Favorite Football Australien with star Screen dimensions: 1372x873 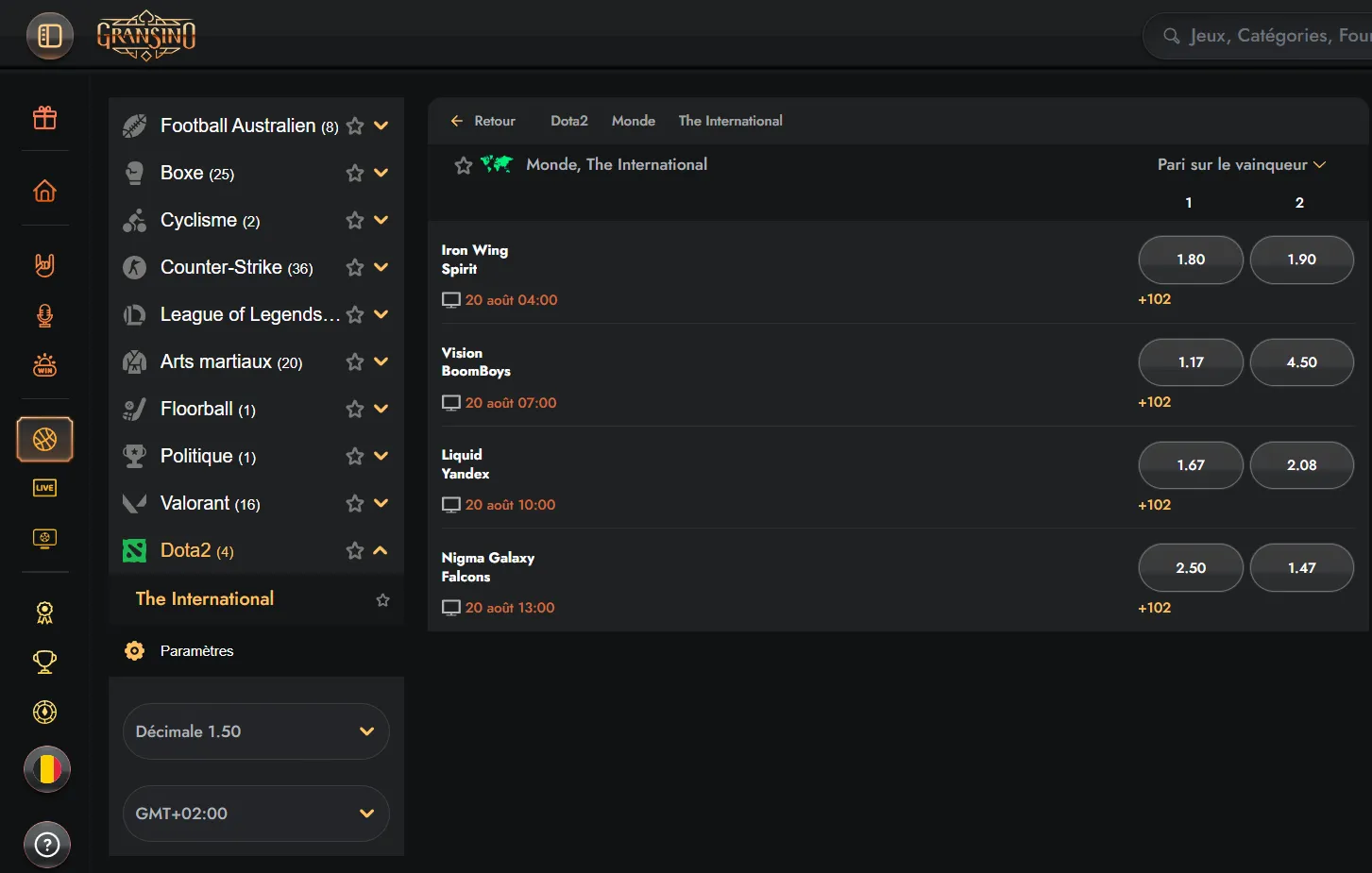pyautogui.click(x=355, y=126)
